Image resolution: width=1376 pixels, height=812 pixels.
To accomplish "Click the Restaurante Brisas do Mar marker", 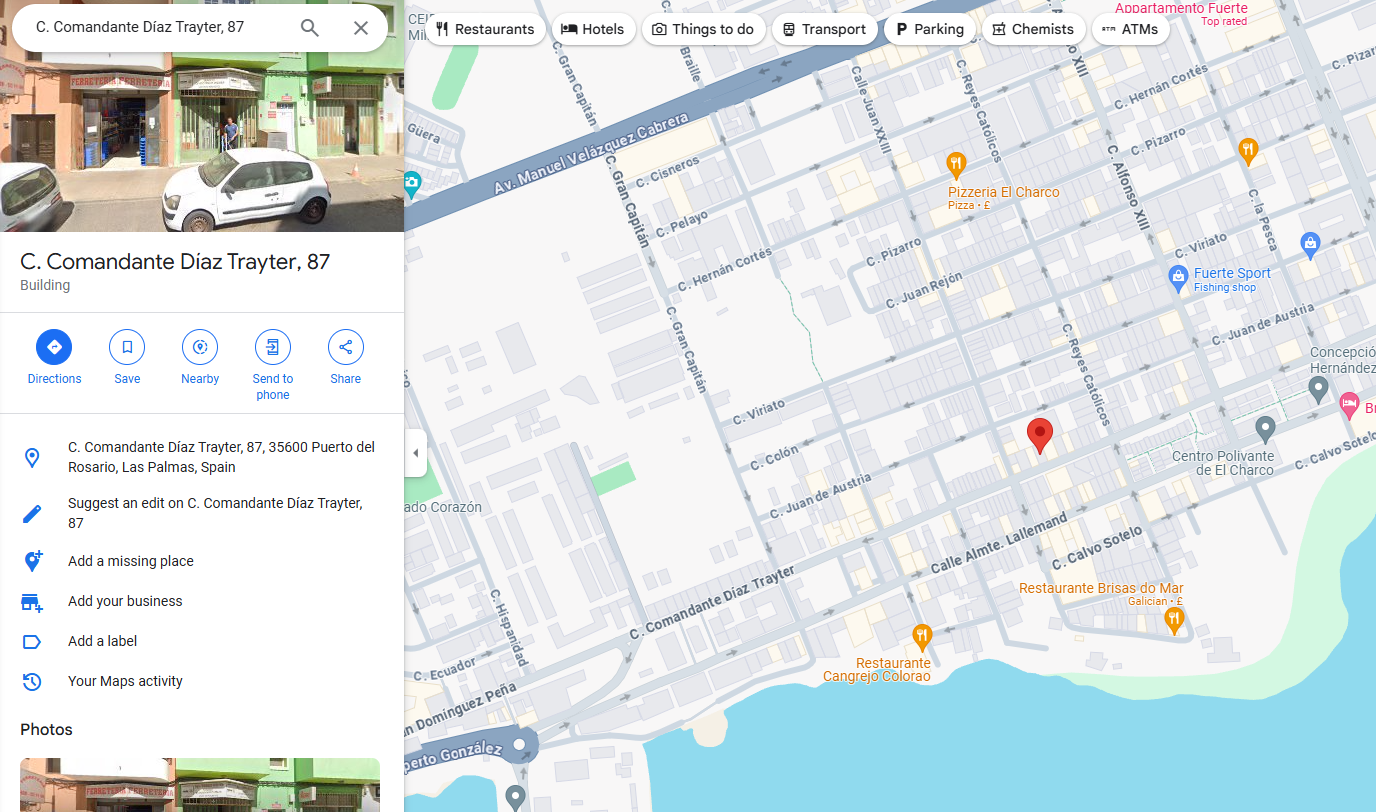I will [1174, 621].
